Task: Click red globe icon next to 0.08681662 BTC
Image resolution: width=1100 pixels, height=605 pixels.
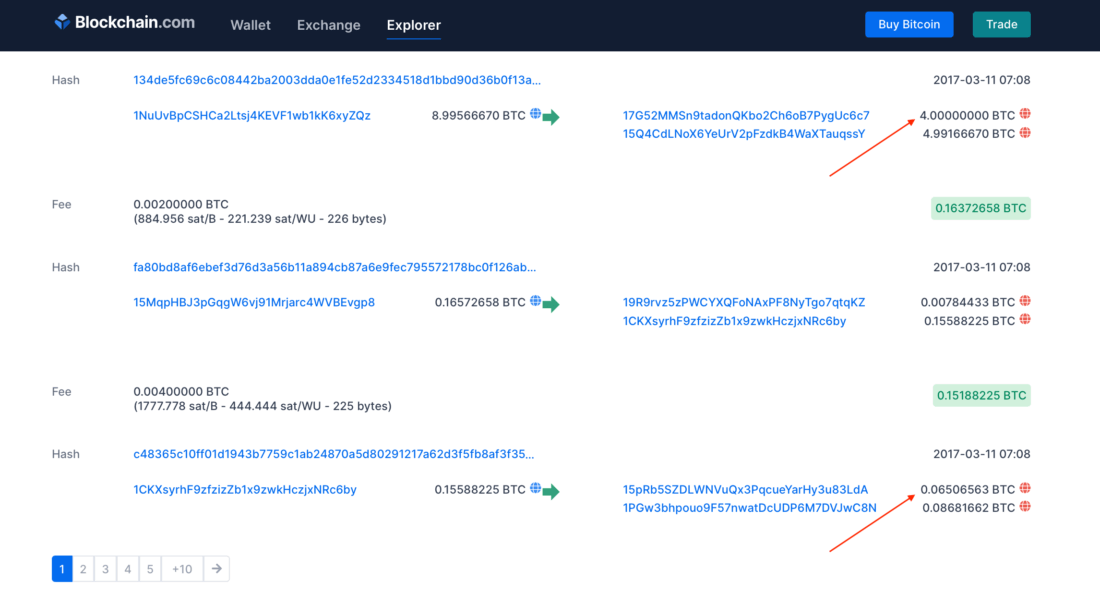Action: tap(1025, 507)
